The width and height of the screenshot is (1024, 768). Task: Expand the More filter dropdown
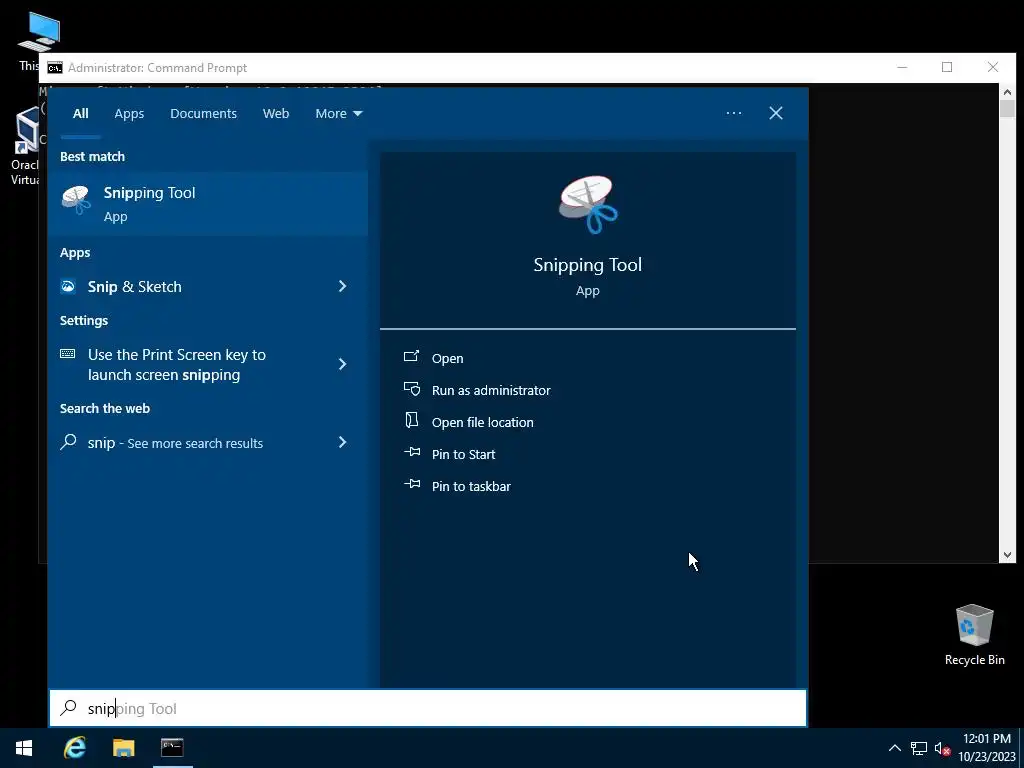coord(338,114)
